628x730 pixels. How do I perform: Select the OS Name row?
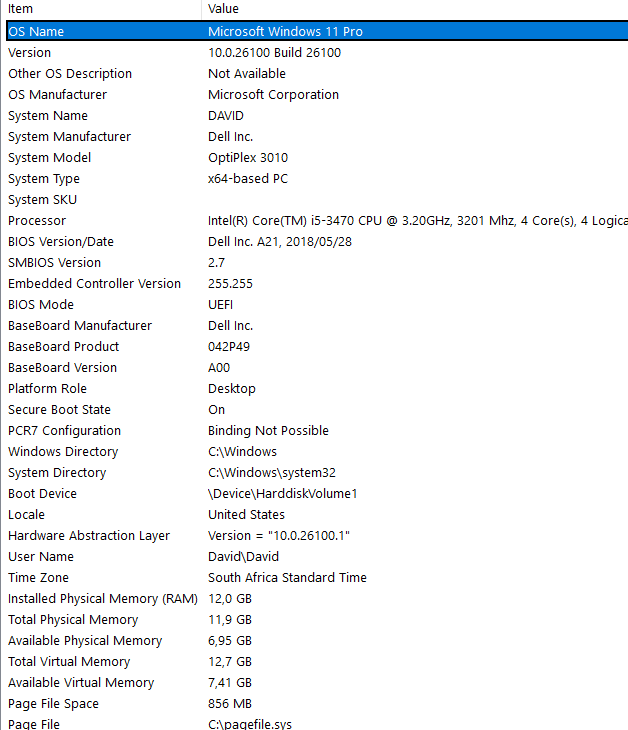[x=317, y=31]
